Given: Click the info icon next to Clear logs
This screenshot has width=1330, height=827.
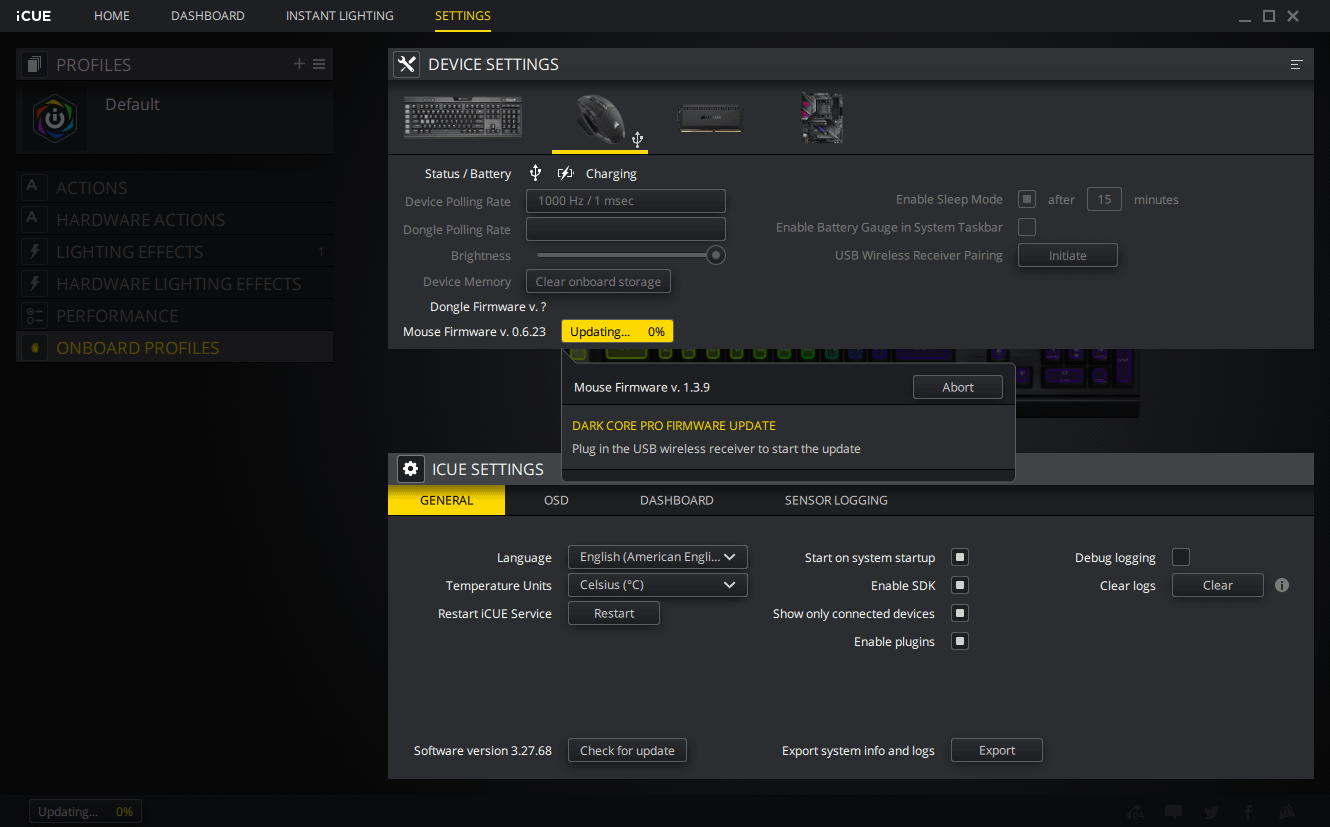Looking at the screenshot, I should click(1282, 585).
